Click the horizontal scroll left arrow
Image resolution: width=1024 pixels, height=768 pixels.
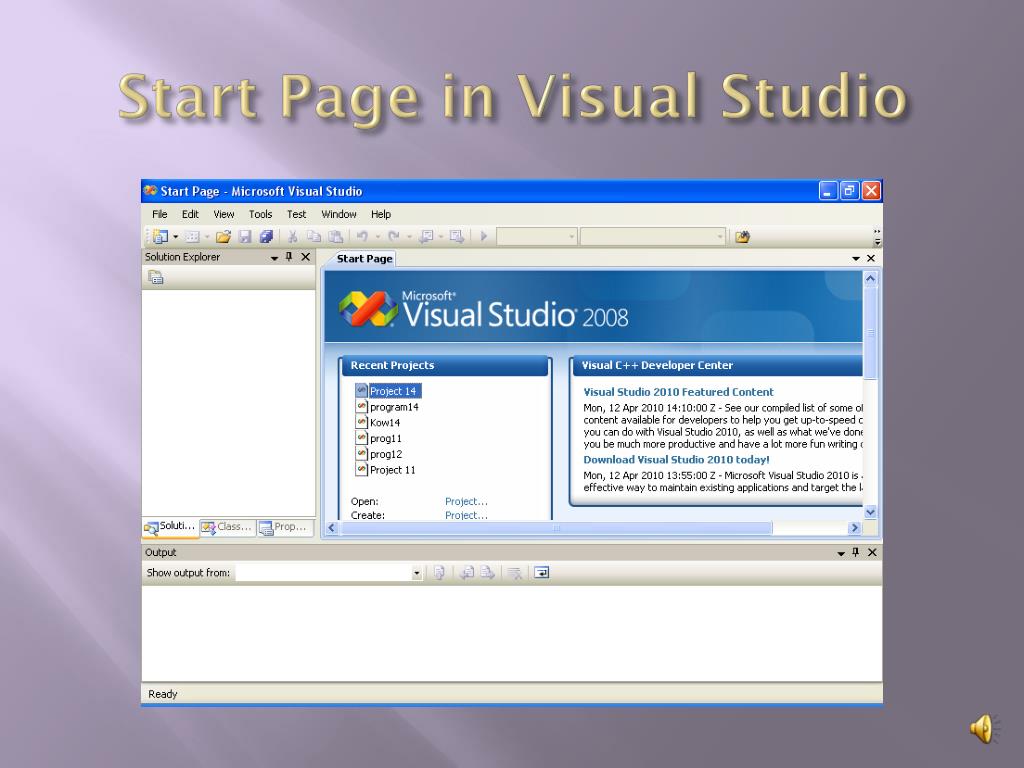click(332, 528)
